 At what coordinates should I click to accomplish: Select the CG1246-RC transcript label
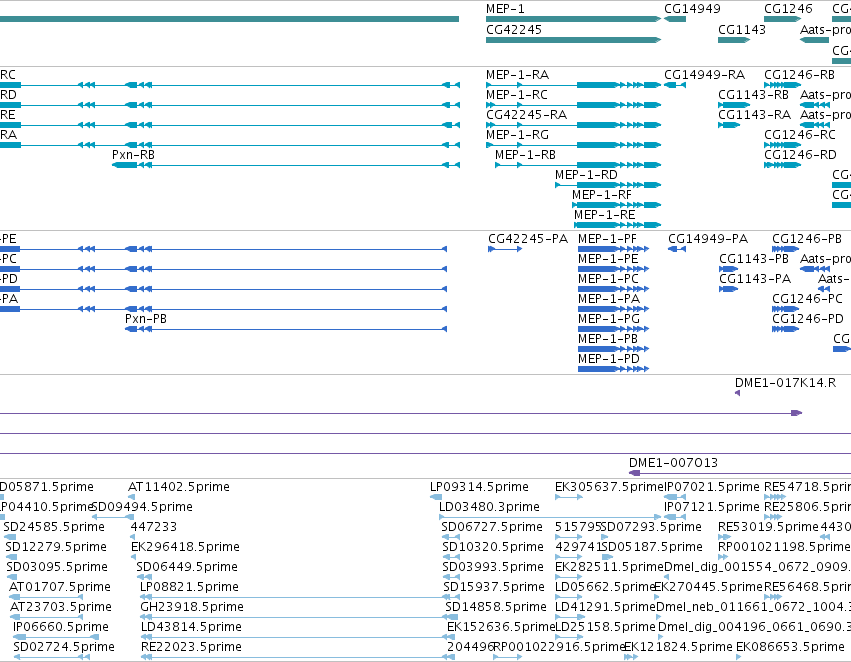(799, 135)
